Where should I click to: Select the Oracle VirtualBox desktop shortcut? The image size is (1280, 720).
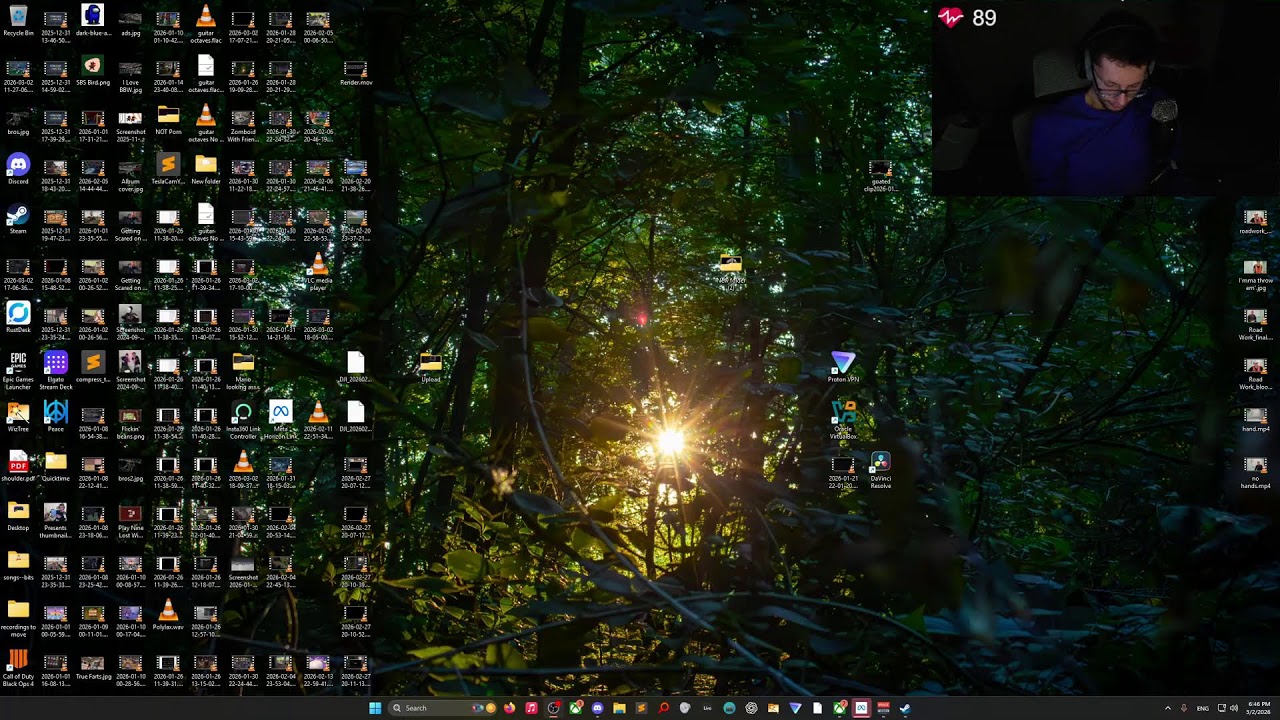pos(843,418)
